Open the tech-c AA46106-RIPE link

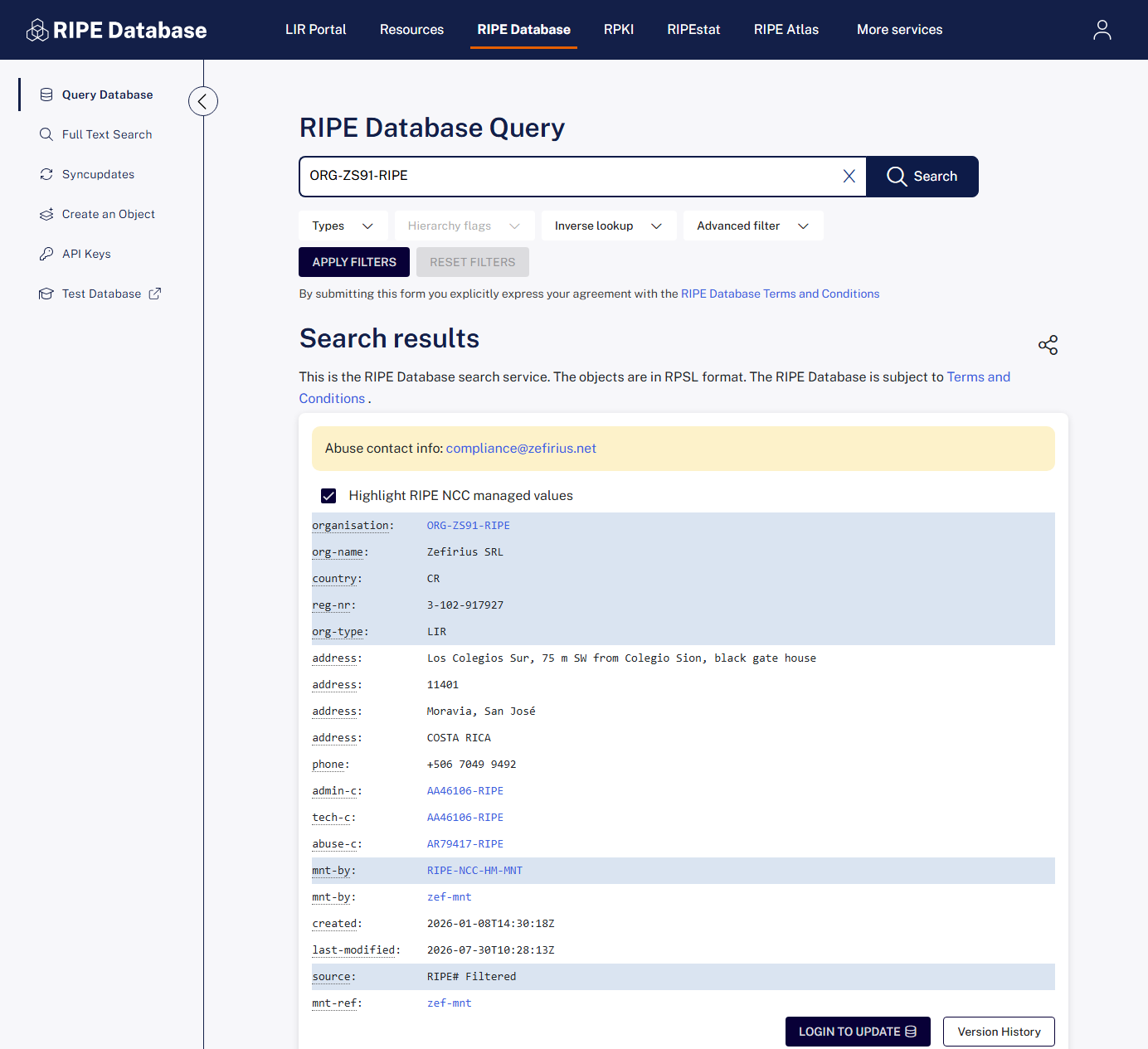pyautogui.click(x=465, y=818)
